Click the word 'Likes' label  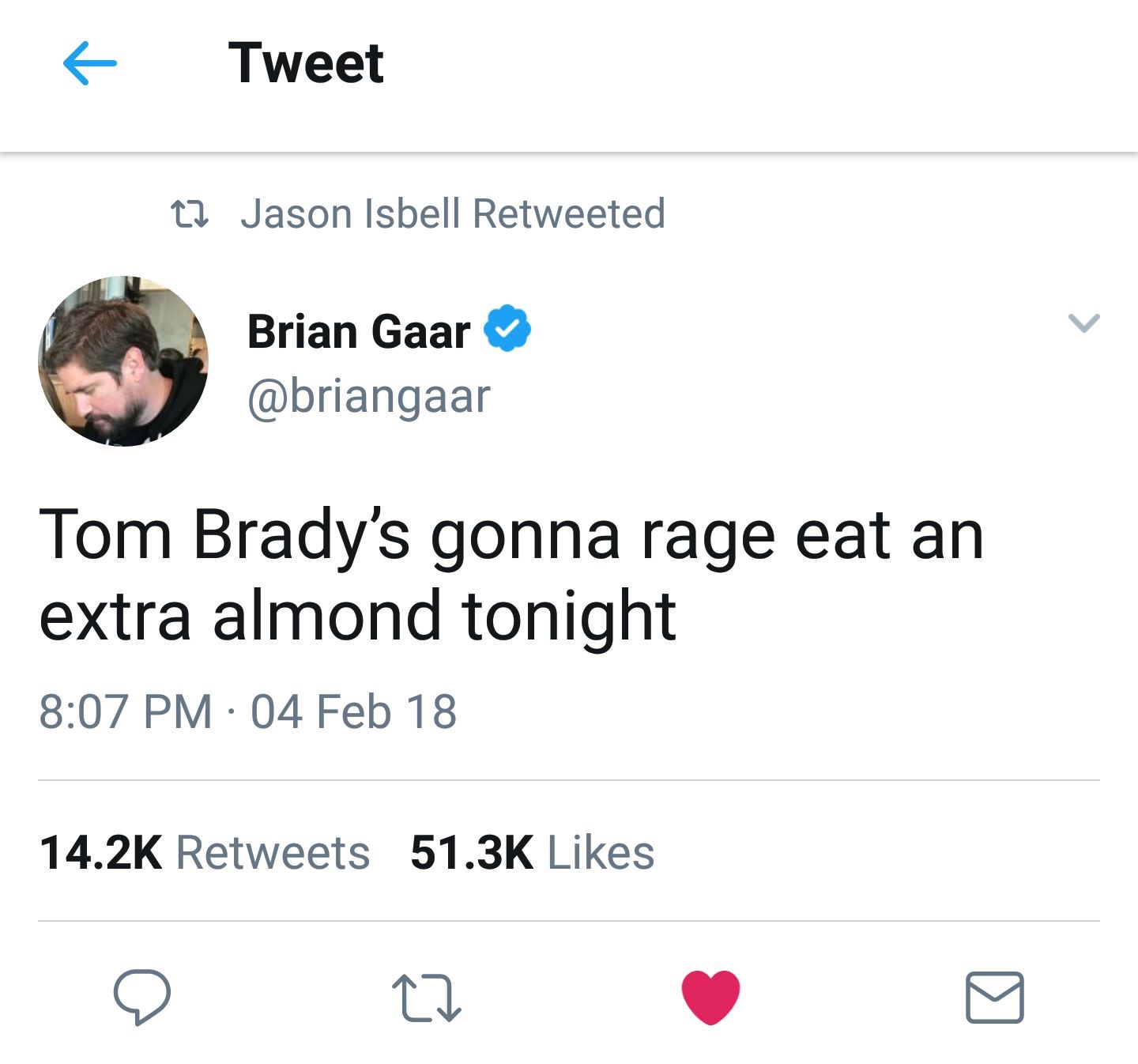[x=601, y=852]
